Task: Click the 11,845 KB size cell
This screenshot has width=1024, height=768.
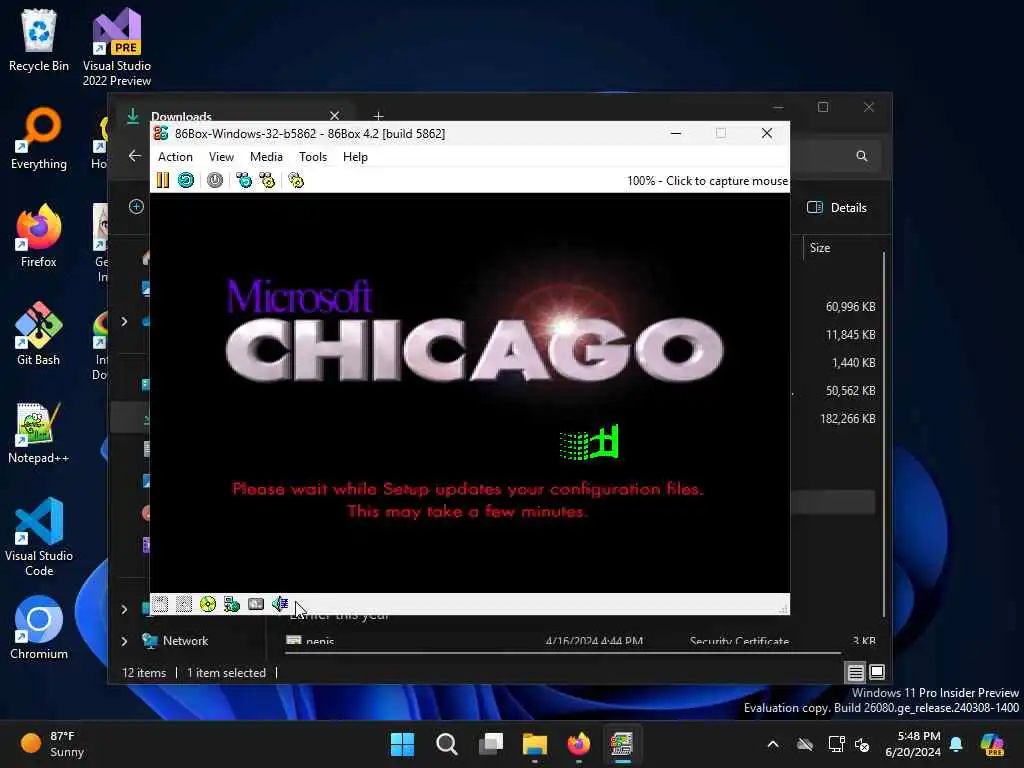Action: click(x=850, y=334)
